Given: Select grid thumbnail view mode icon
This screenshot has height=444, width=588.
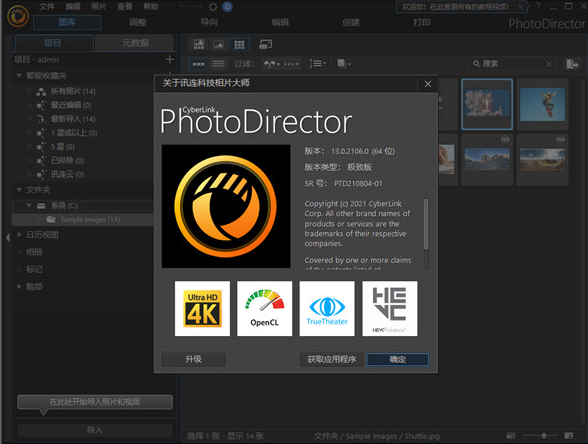Looking at the screenshot, I should (x=239, y=45).
